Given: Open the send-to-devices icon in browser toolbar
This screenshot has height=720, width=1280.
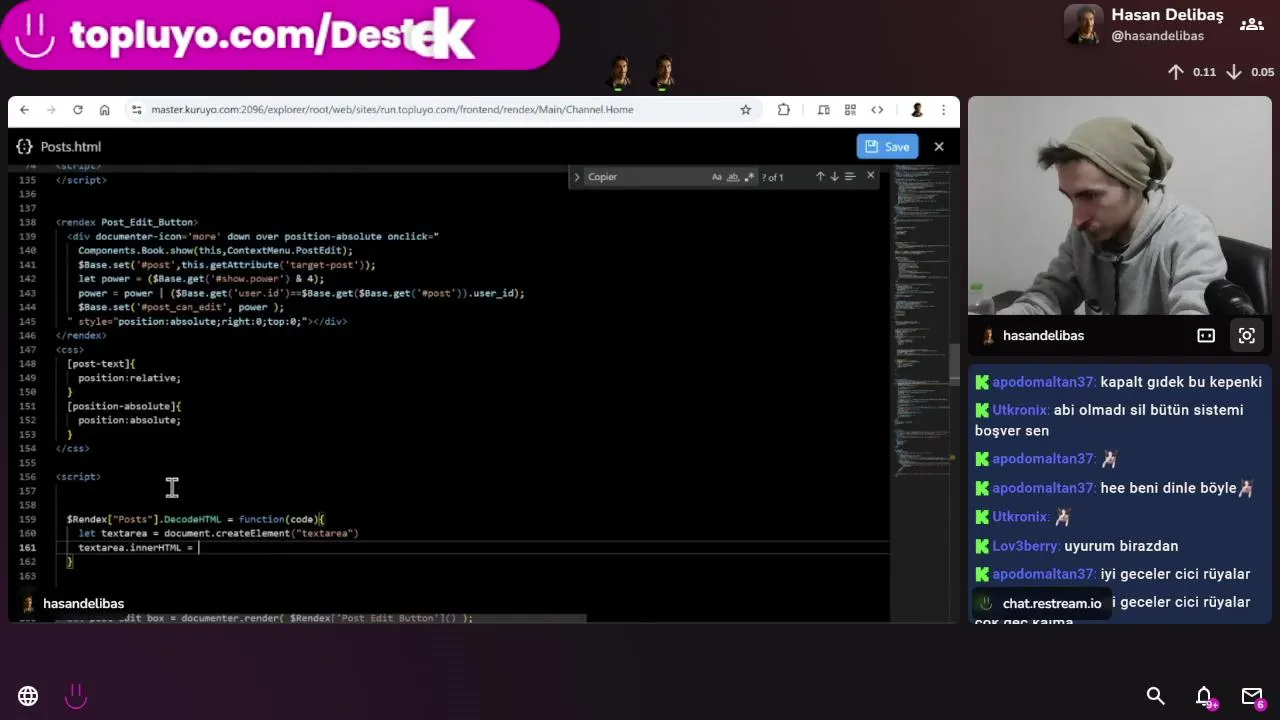Looking at the screenshot, I should pyautogui.click(x=824, y=110).
